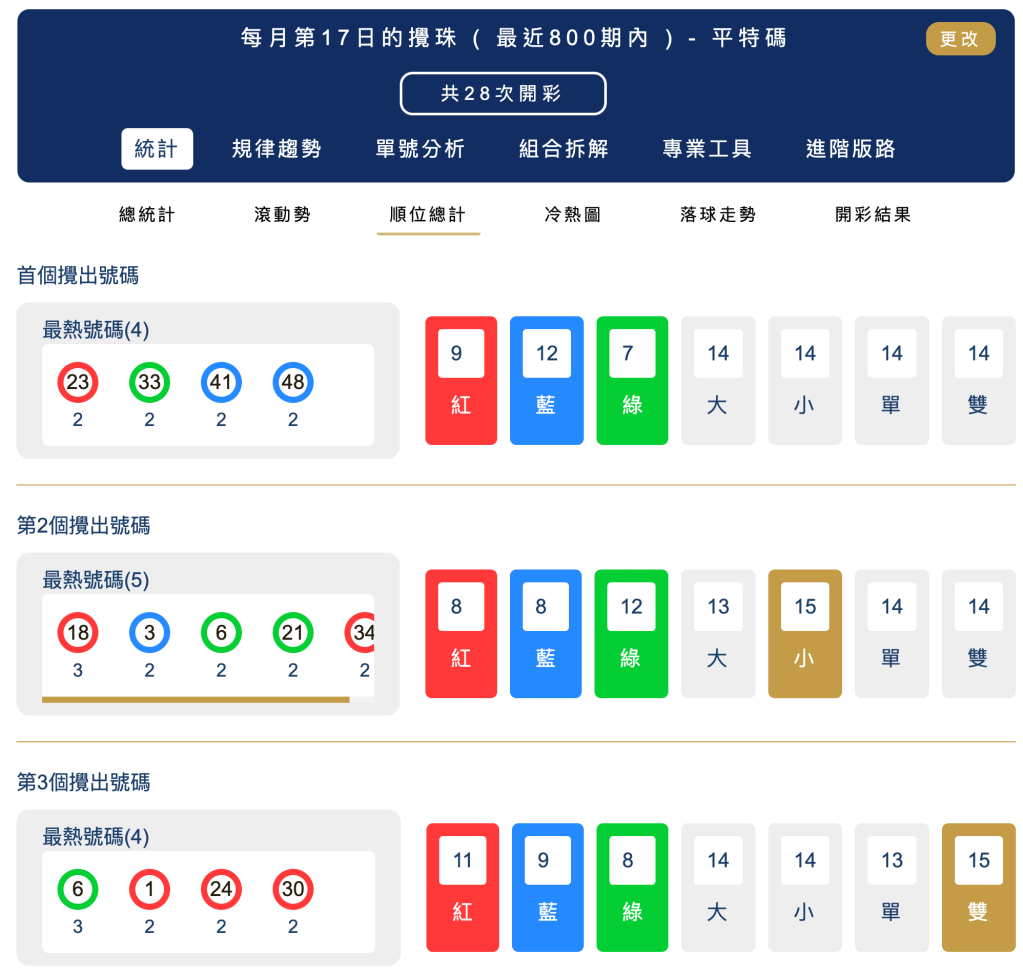Select the red ball numbered 23
This screenshot has width=1023, height=976.
77,381
